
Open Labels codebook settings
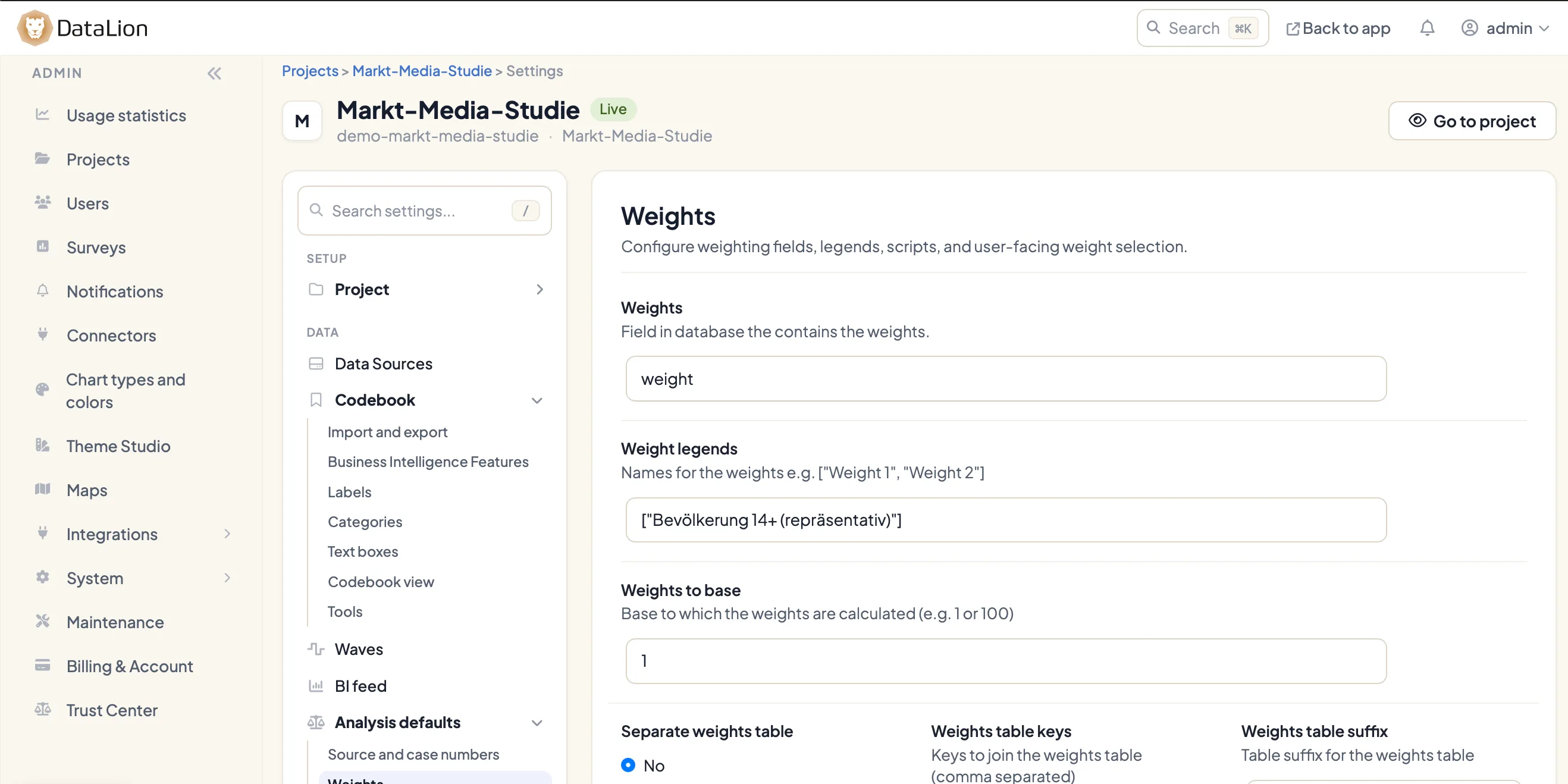[x=349, y=492]
